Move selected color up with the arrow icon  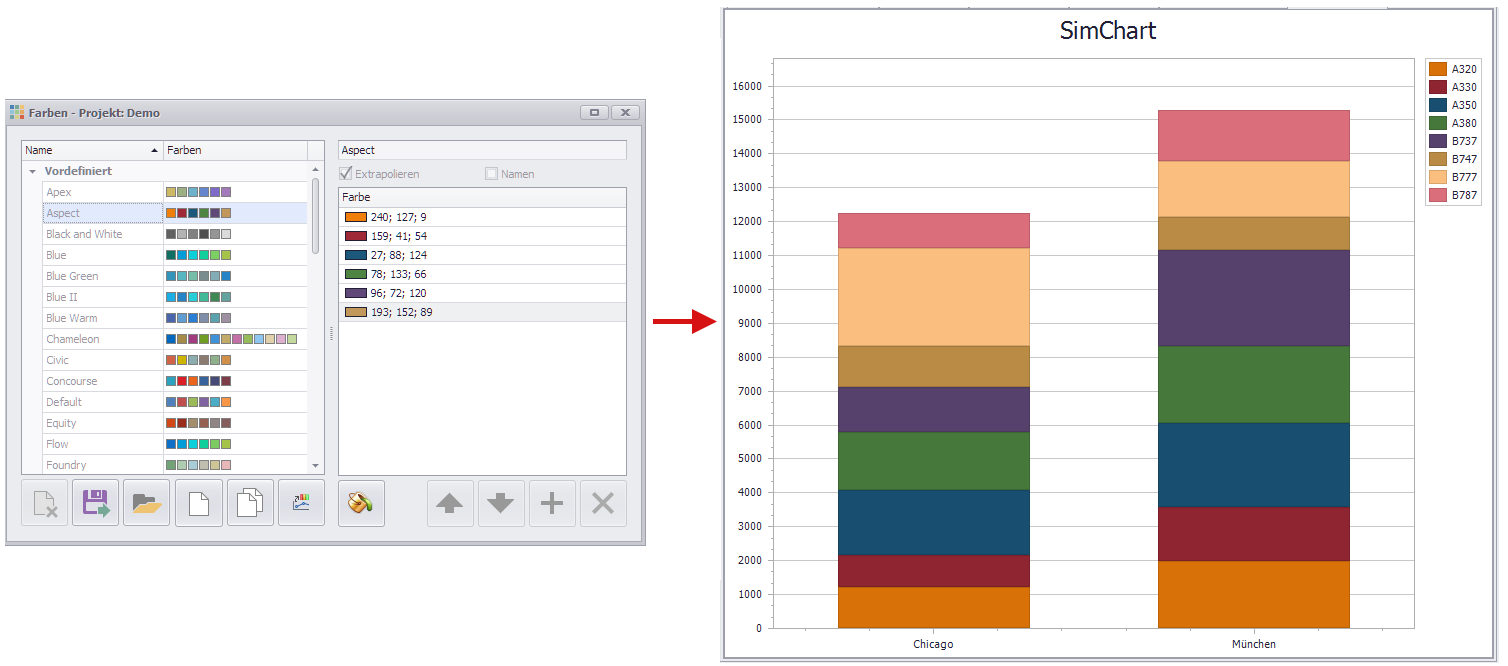(450, 503)
